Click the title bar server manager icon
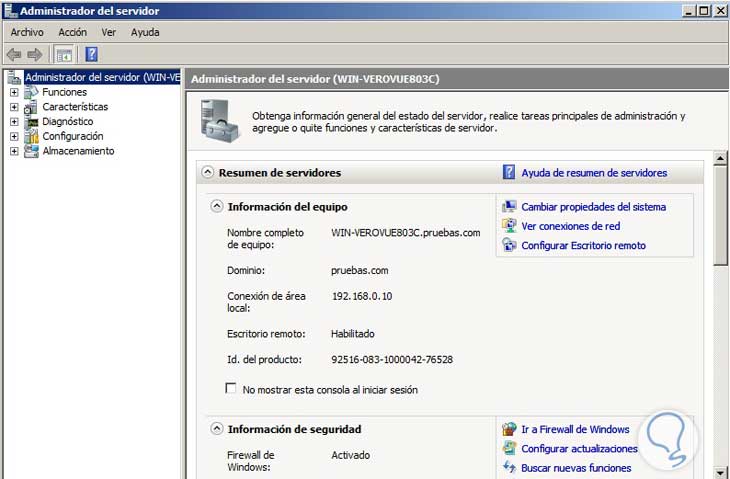730x479 pixels. coord(10,10)
